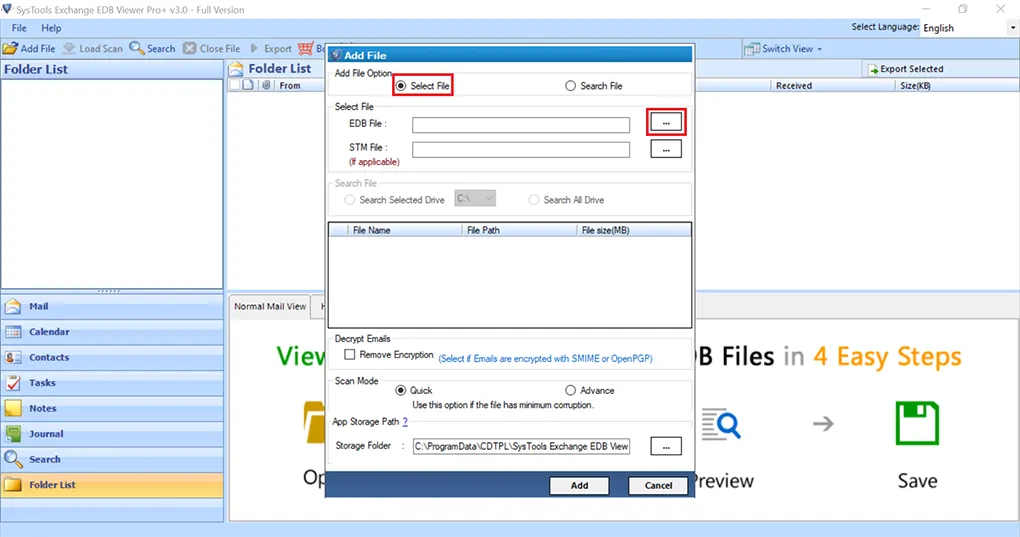Browse for EDB file with ... button
Viewport: 1020px width, 537px height.
click(666, 122)
